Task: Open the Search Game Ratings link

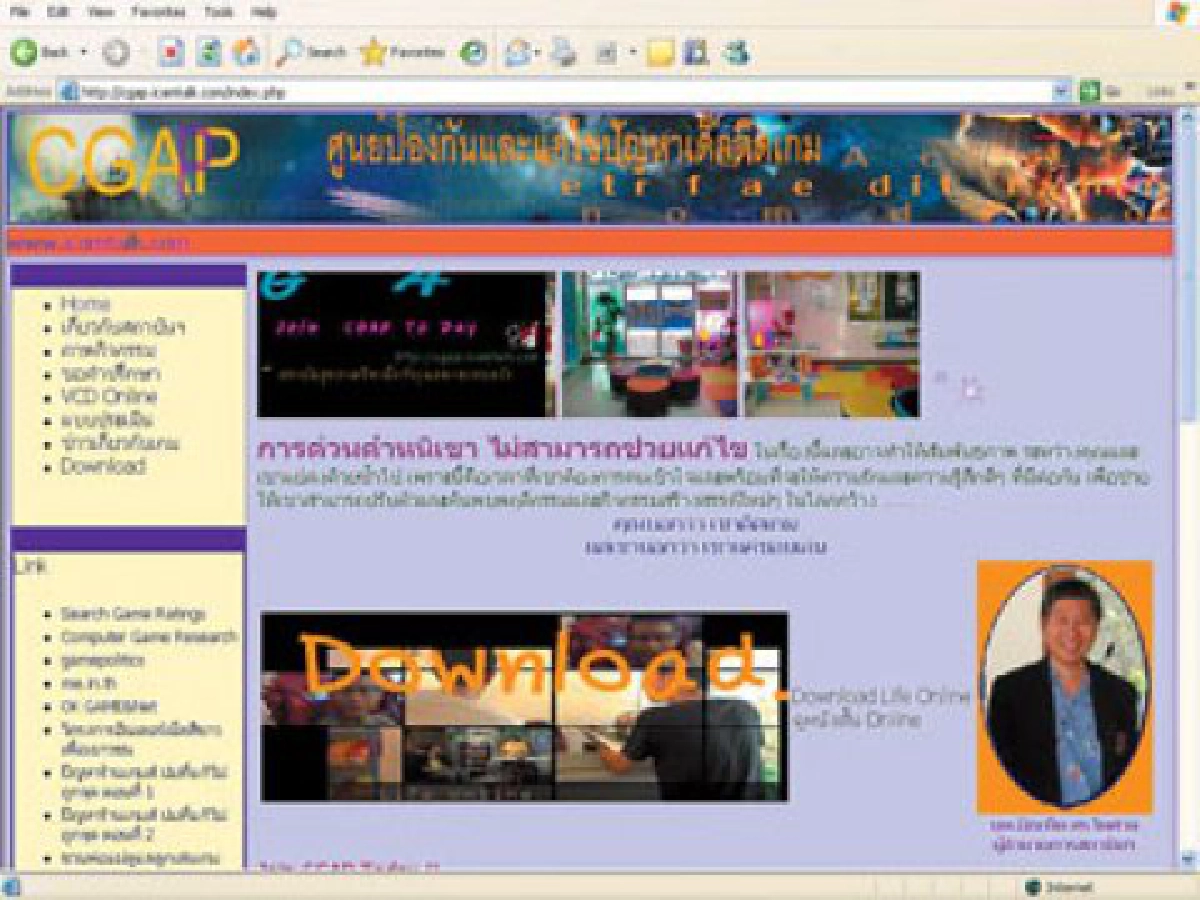Action: pos(132,613)
